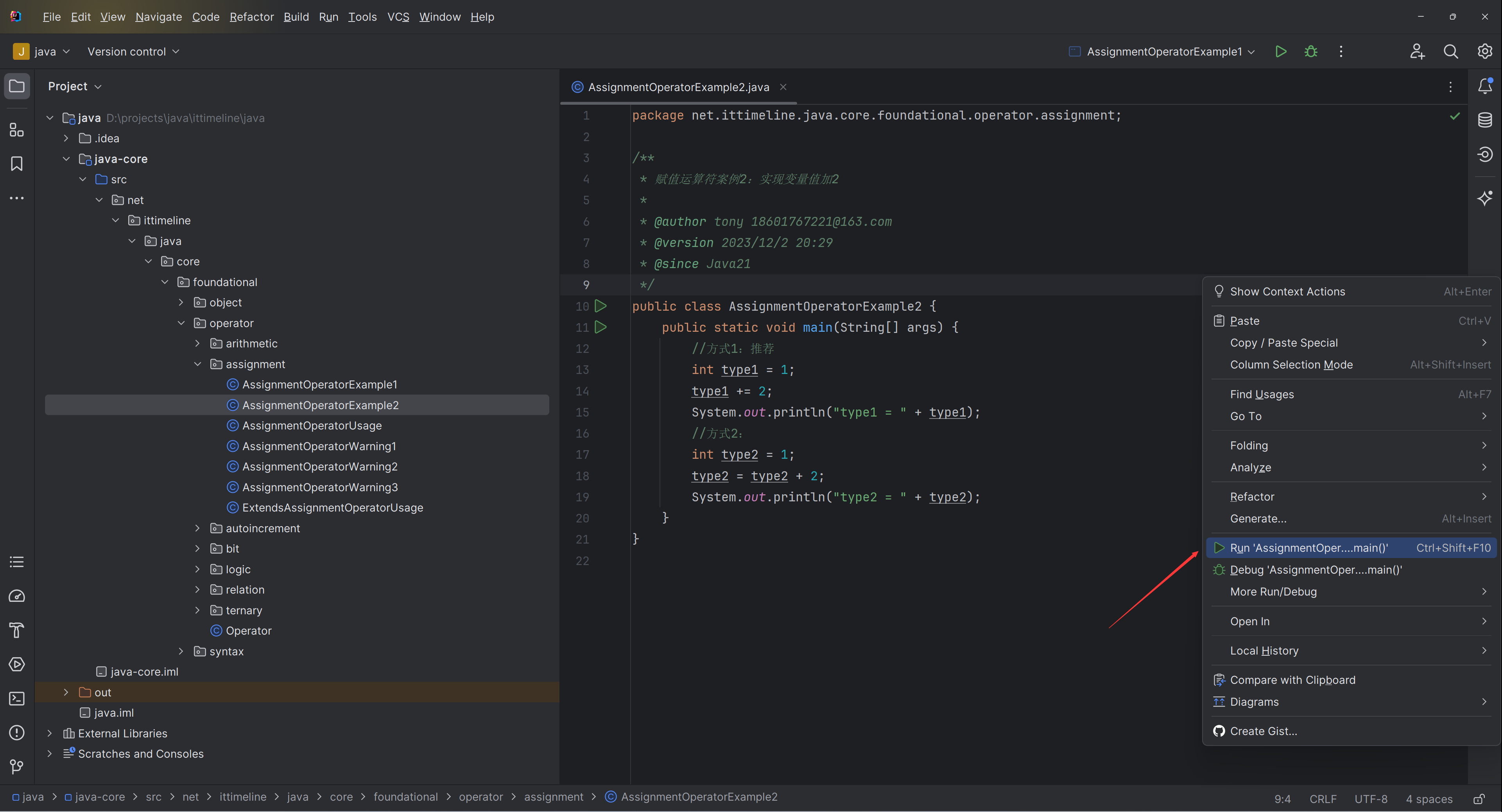Open the Build hammer tool window icon
1502x812 pixels.
tap(17, 630)
